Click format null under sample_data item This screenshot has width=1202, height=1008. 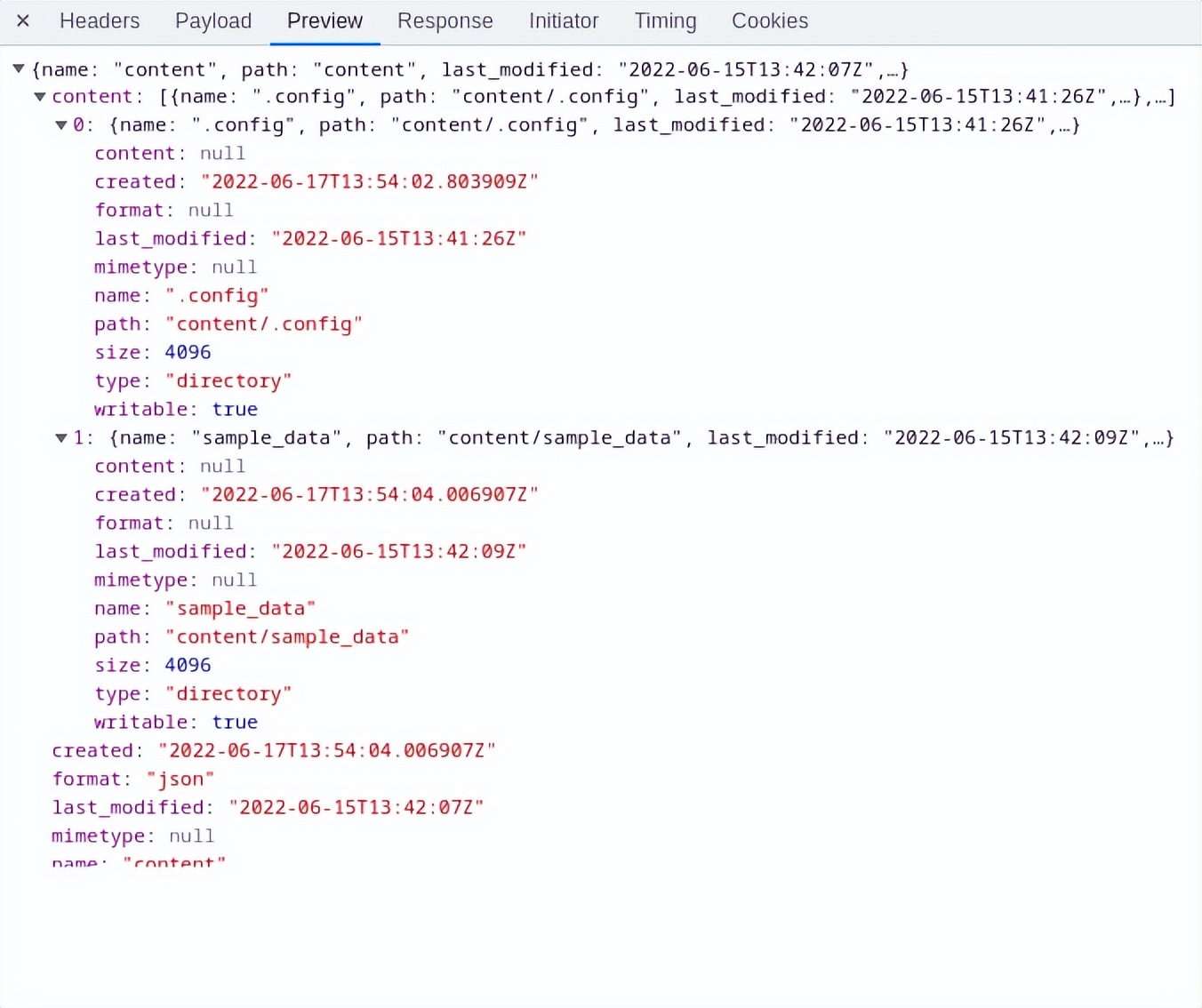[x=164, y=523]
